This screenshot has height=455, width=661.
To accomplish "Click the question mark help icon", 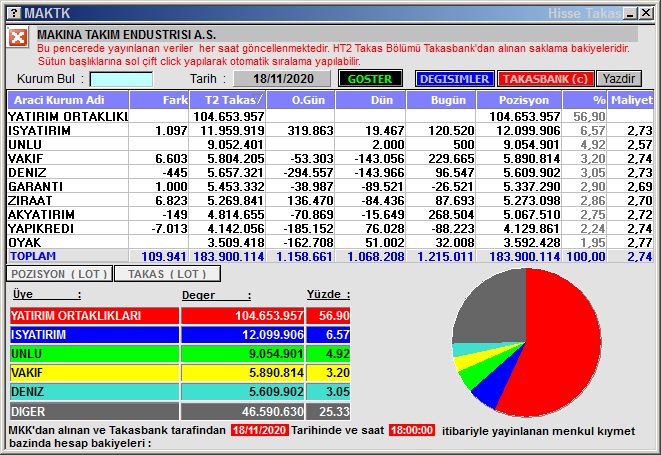I will click(x=14, y=13).
